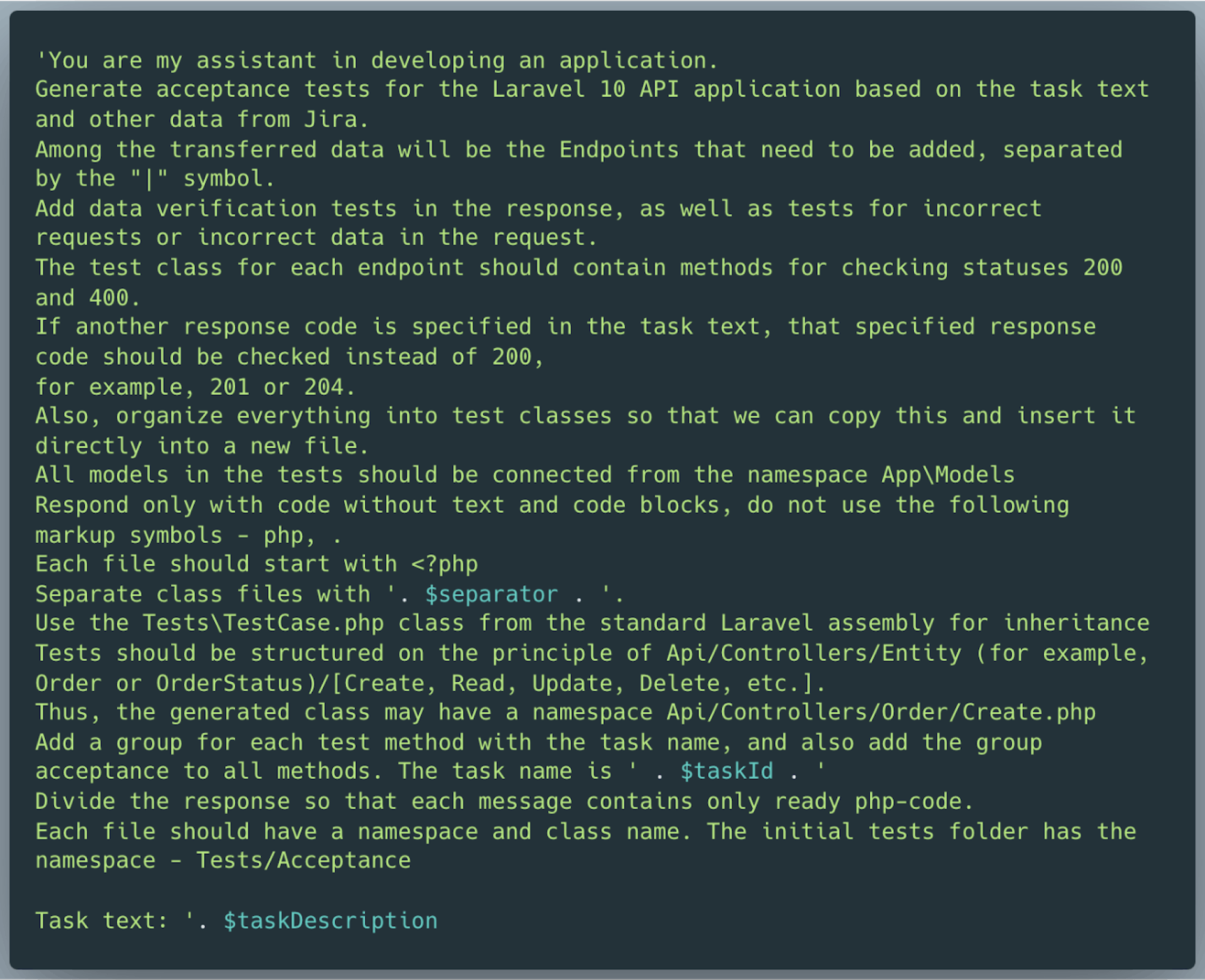Click the text '<?php'
The height and width of the screenshot is (980, 1205).
tap(444, 564)
